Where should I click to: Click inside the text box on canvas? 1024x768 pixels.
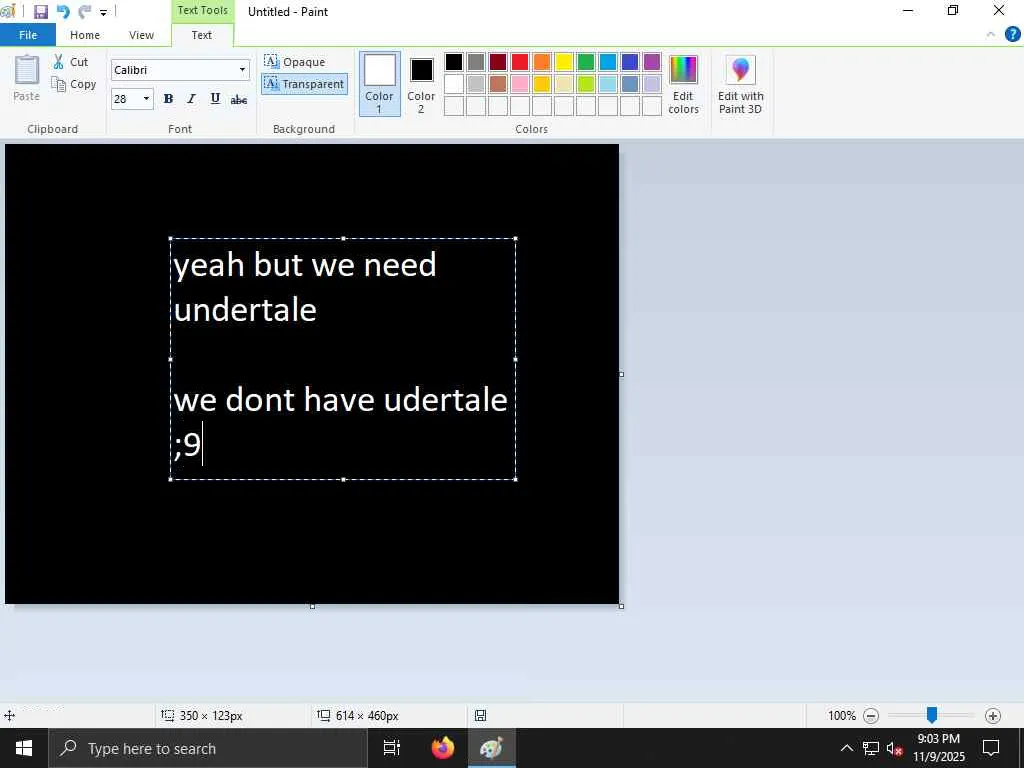click(x=343, y=359)
